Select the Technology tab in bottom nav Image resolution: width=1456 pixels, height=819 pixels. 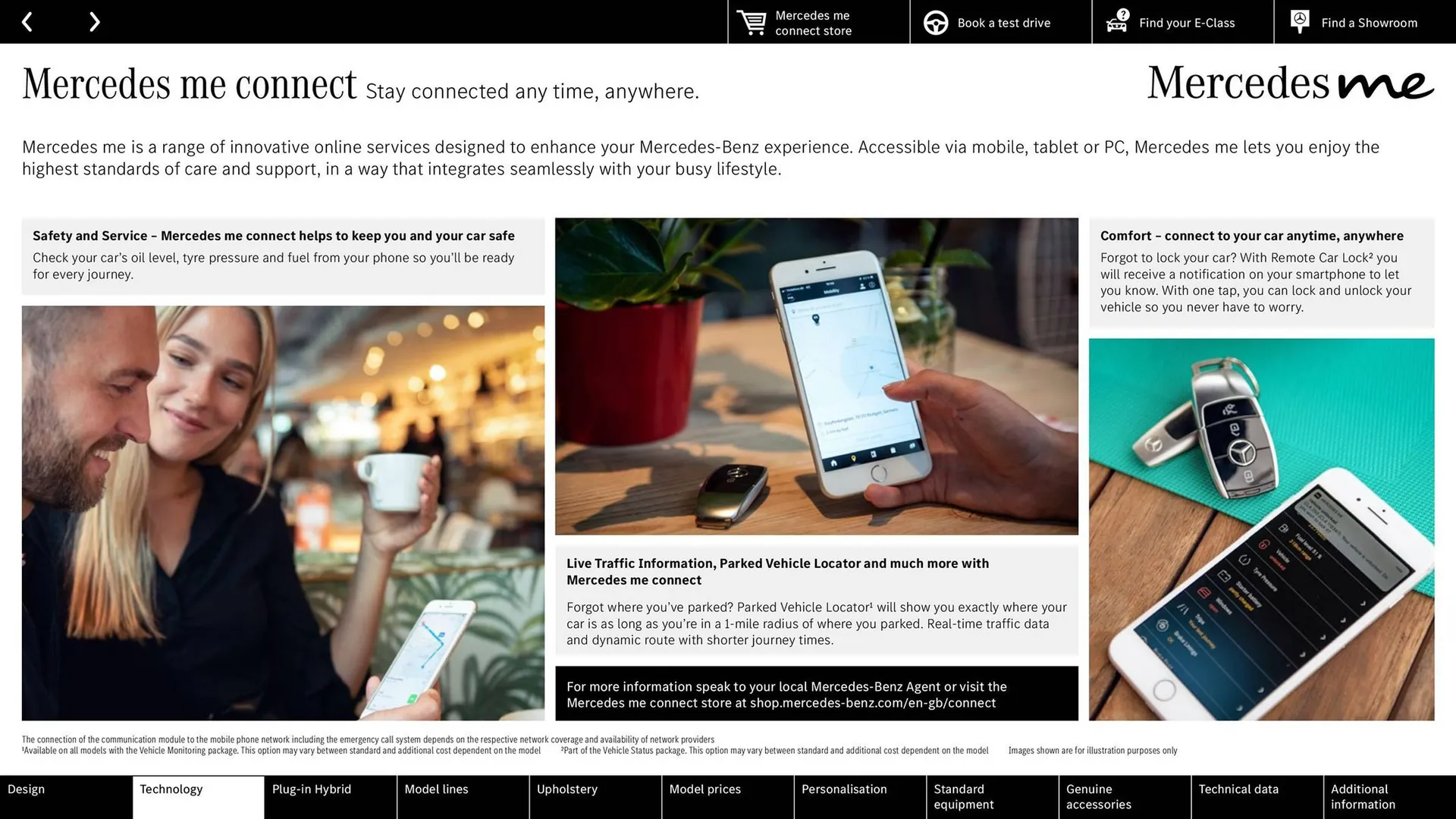(x=197, y=796)
